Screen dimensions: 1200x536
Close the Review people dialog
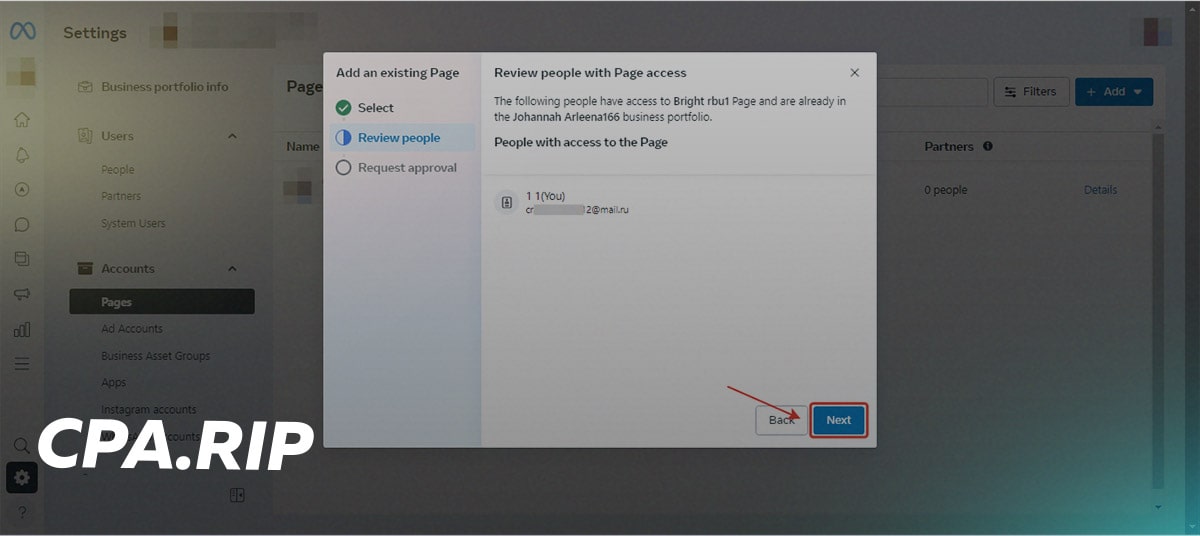(854, 73)
